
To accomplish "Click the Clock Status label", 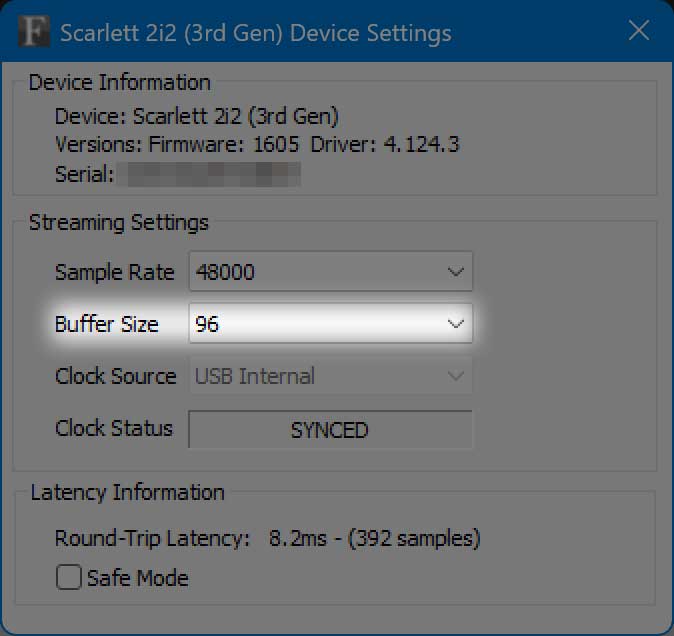I will point(114,428).
